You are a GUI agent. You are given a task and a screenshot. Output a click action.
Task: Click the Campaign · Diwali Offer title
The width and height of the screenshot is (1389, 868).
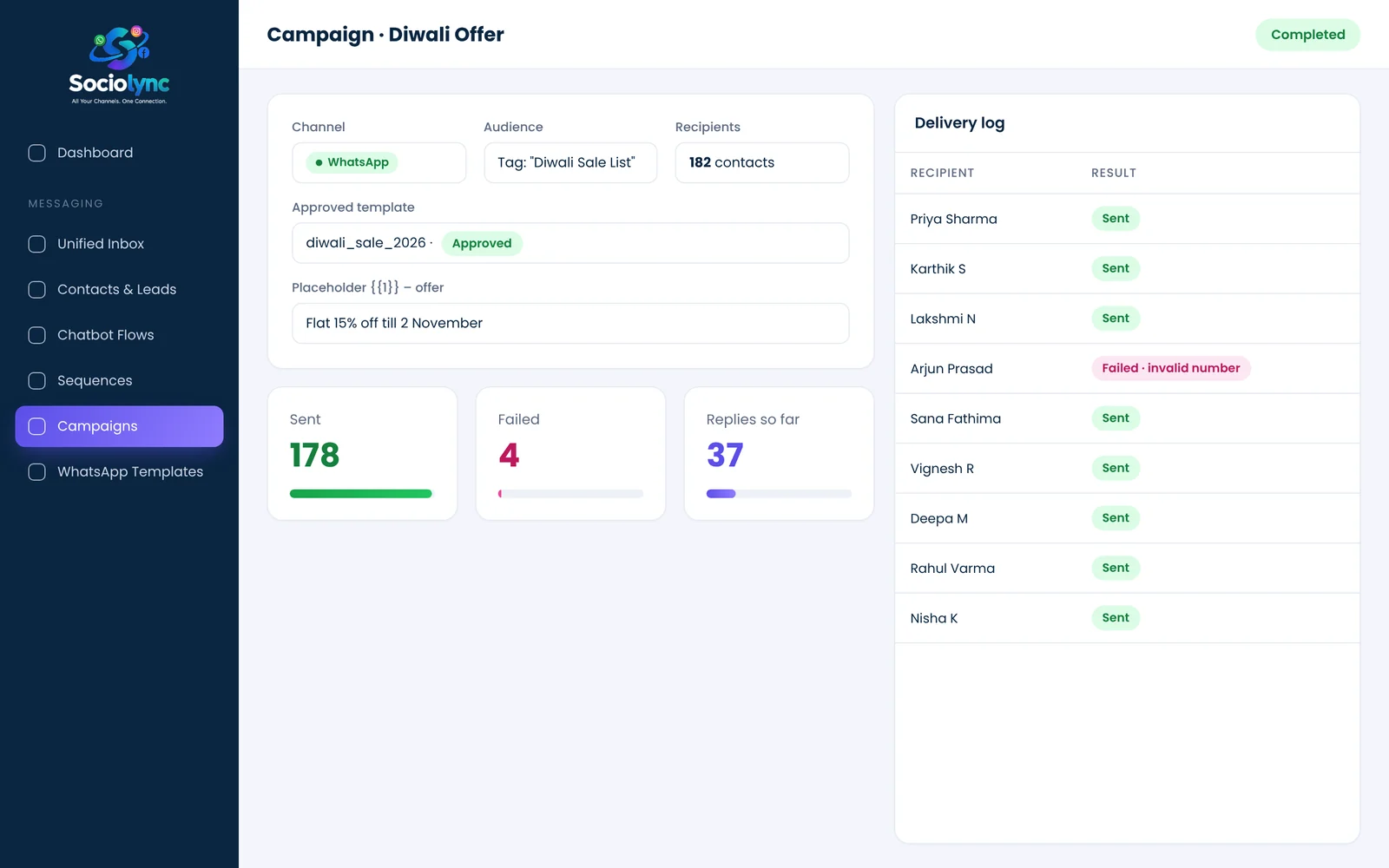pyautogui.click(x=385, y=35)
